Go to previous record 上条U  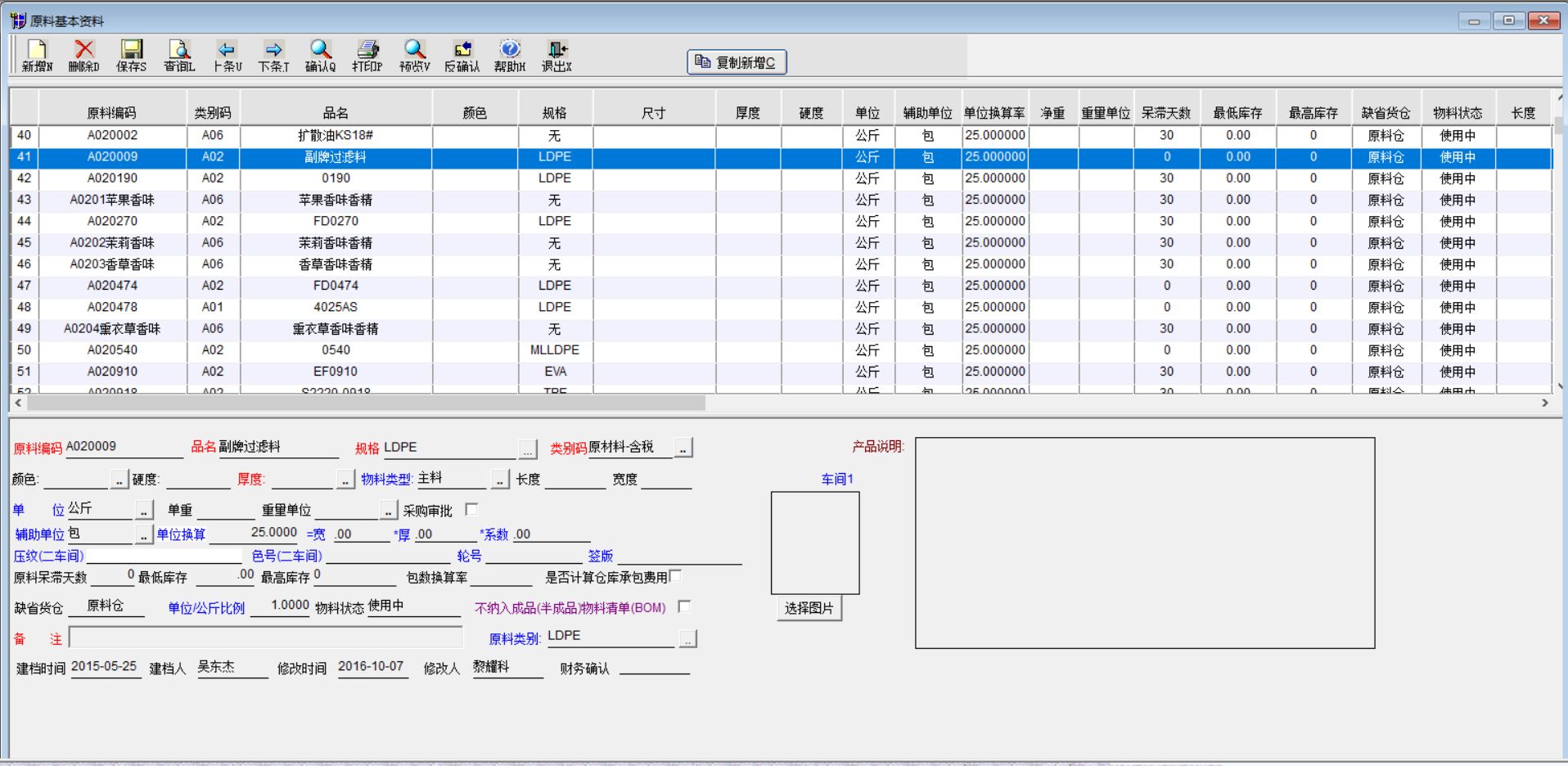(227, 56)
